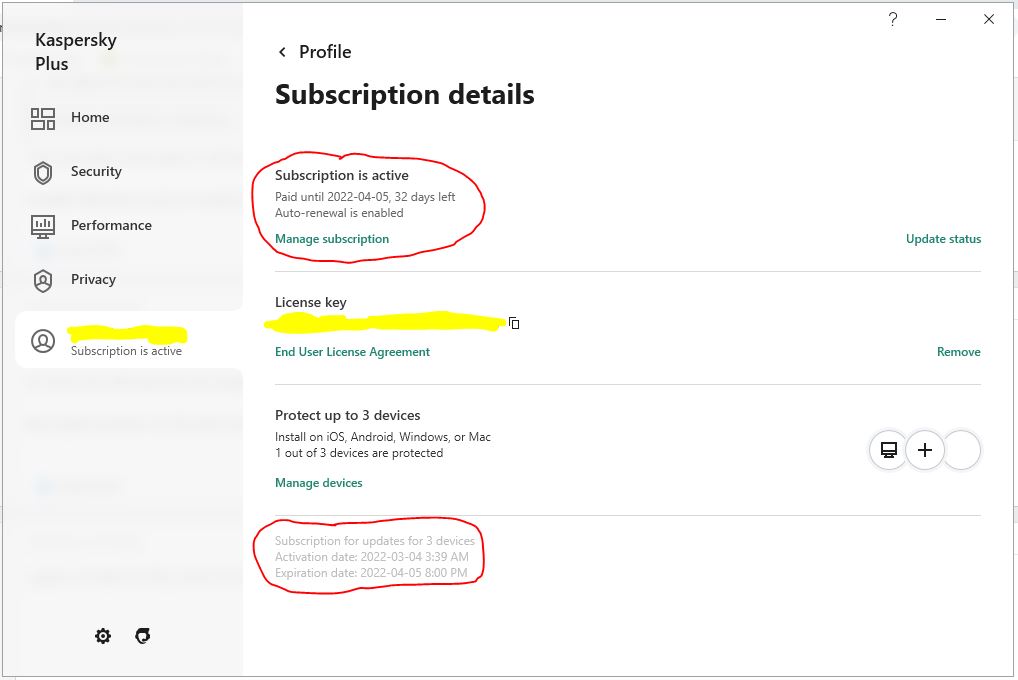Screen dimensions: 1018x680
Task: Click the profile avatar icon in sidebar
Action: point(43,341)
